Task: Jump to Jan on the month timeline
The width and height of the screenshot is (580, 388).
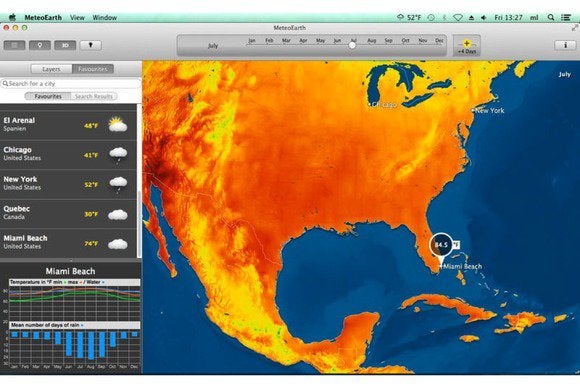Action: tap(252, 40)
